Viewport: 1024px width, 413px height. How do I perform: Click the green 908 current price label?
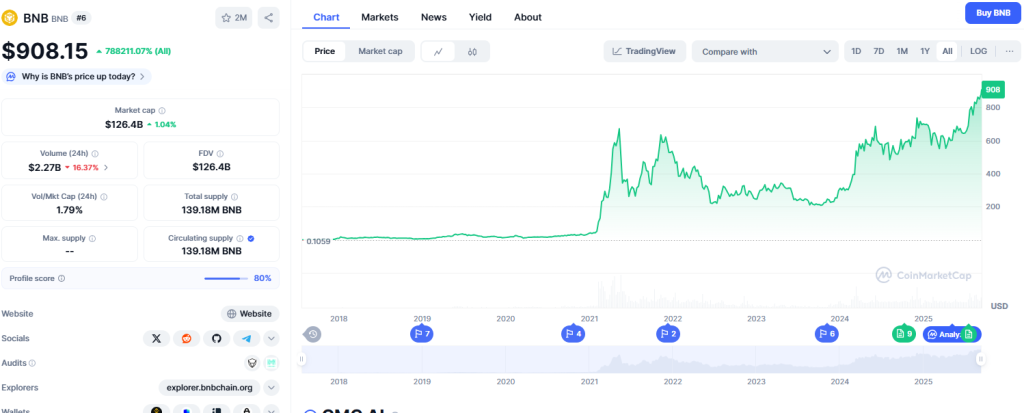click(993, 90)
